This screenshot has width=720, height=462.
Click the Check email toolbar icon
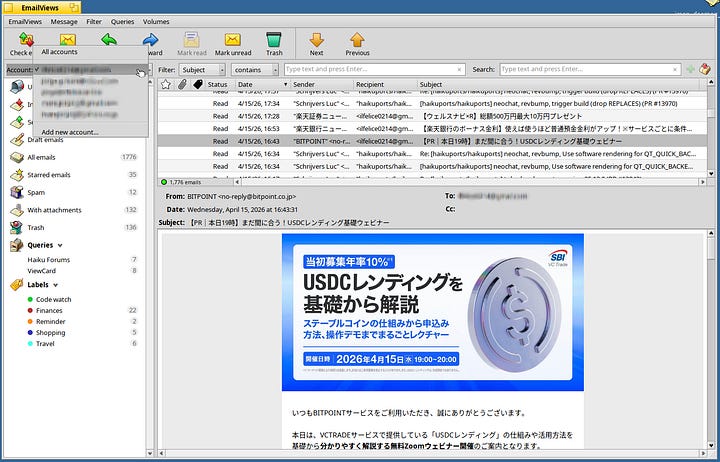coord(26,39)
